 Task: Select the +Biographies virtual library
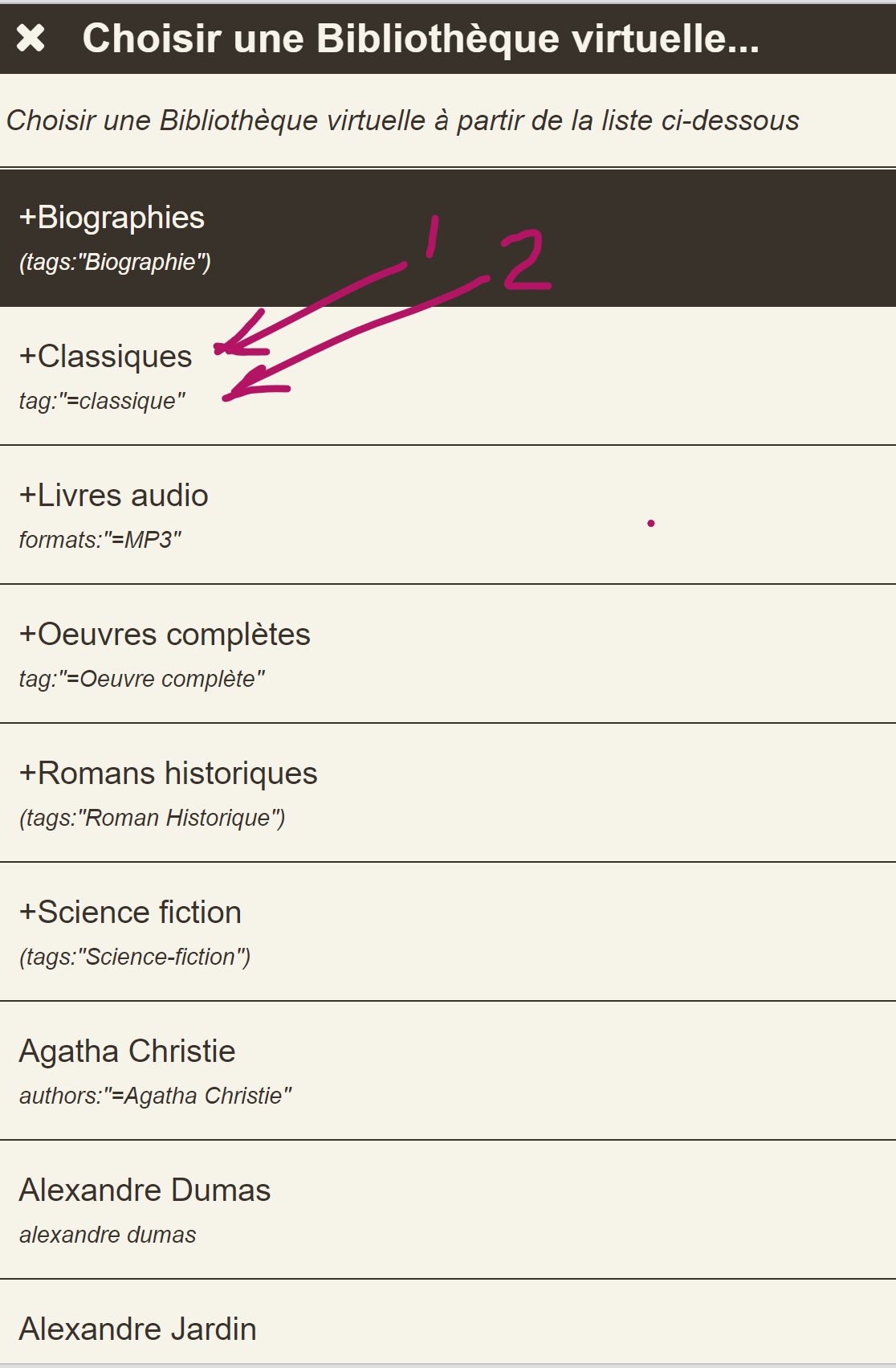[x=112, y=218]
